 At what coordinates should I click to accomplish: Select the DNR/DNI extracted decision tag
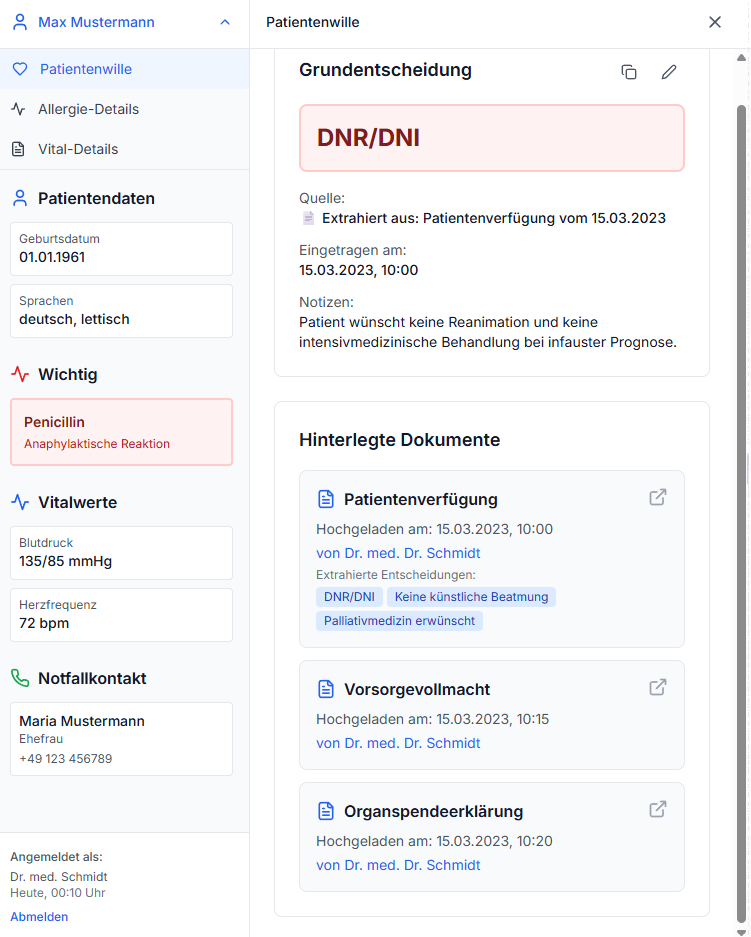click(349, 597)
